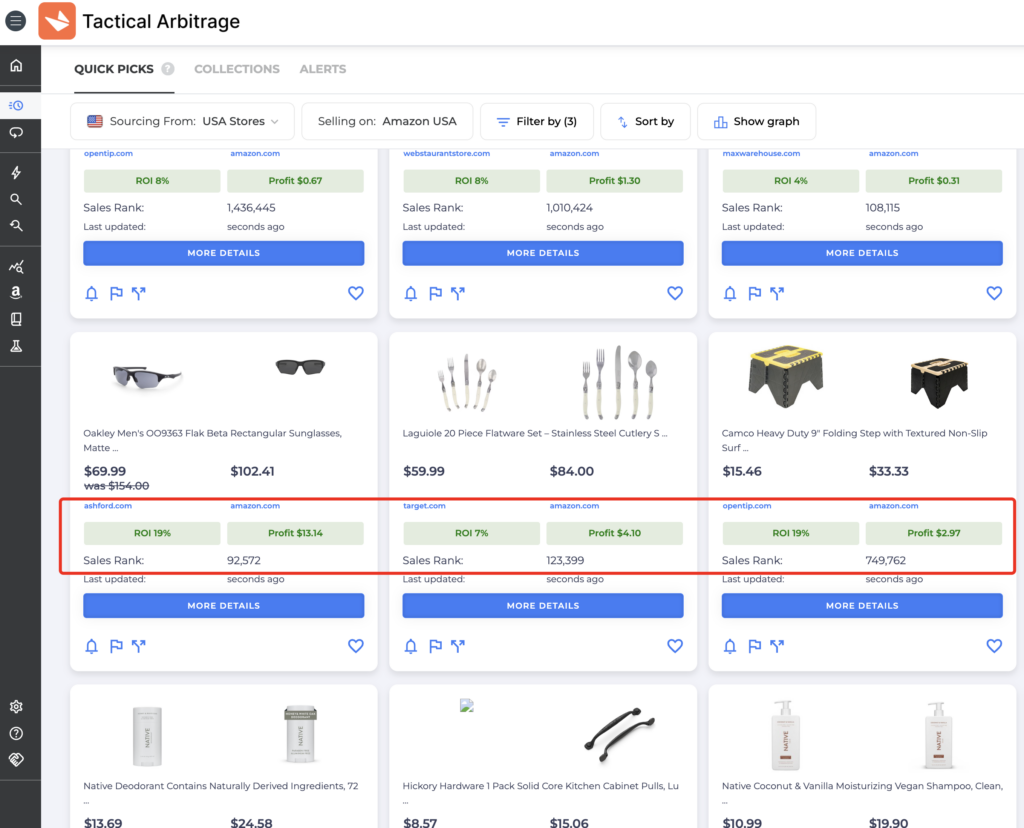Open More Details for the Laguiole flatware set
The image size is (1024, 828).
pyautogui.click(x=543, y=605)
